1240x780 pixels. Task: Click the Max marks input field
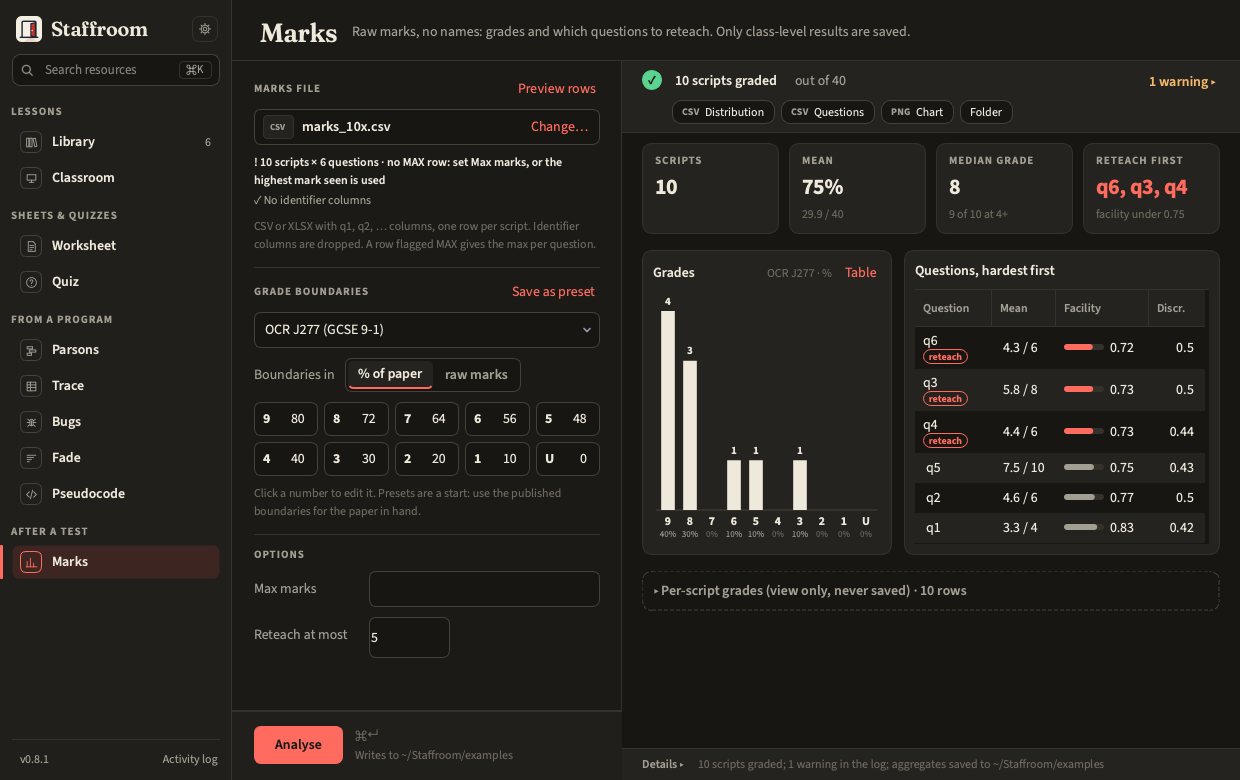tap(484, 589)
